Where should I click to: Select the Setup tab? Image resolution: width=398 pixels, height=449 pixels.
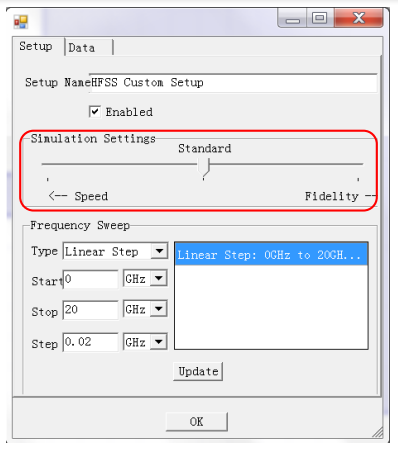coord(38,46)
